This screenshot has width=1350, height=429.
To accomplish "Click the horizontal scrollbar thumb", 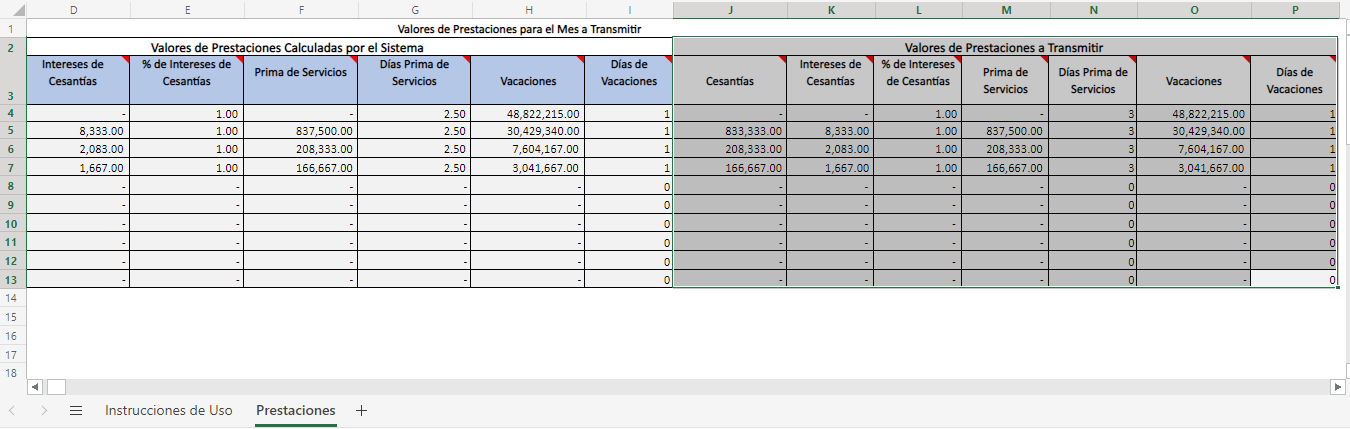I will click(56, 386).
